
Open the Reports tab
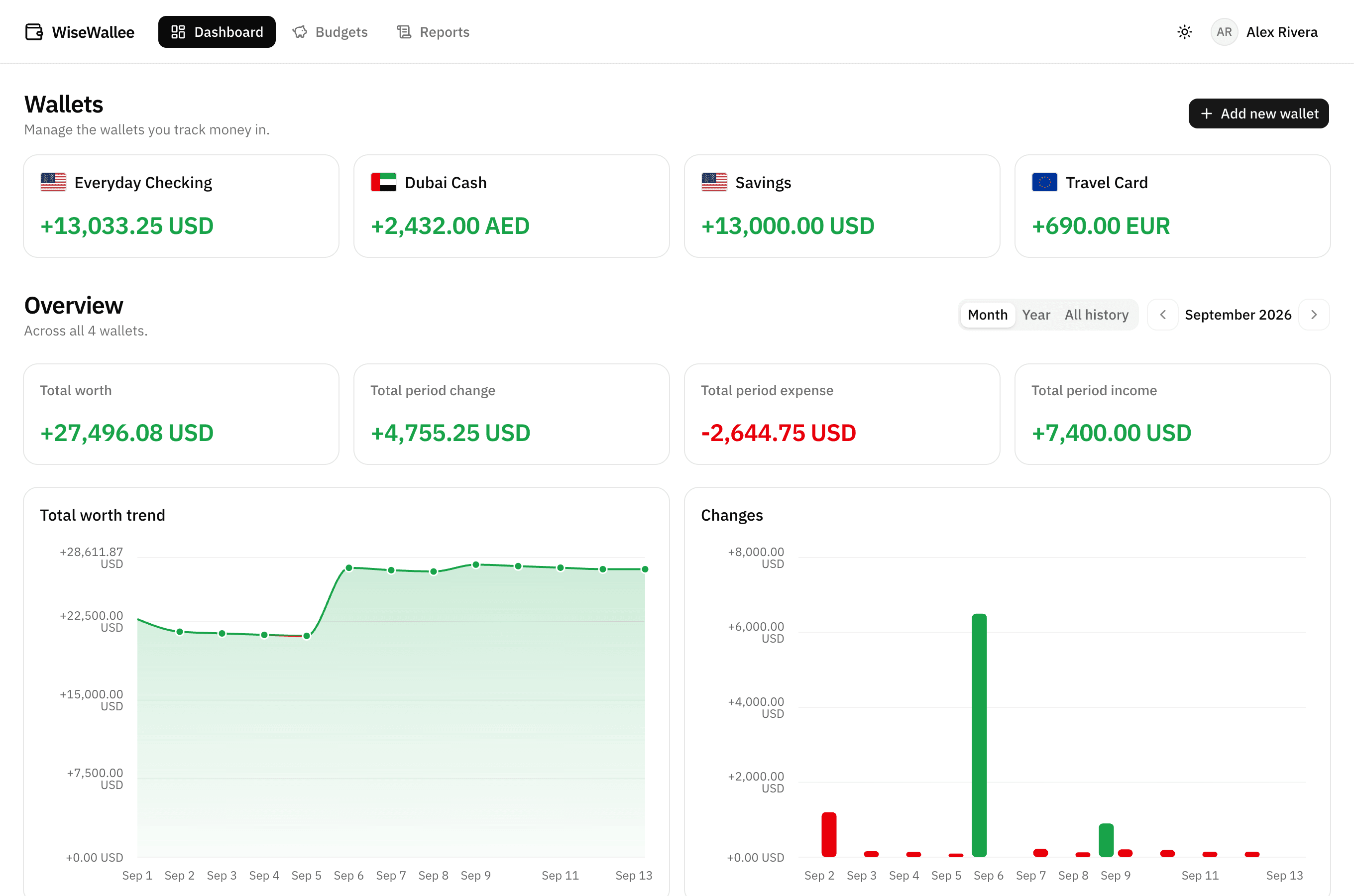click(433, 32)
